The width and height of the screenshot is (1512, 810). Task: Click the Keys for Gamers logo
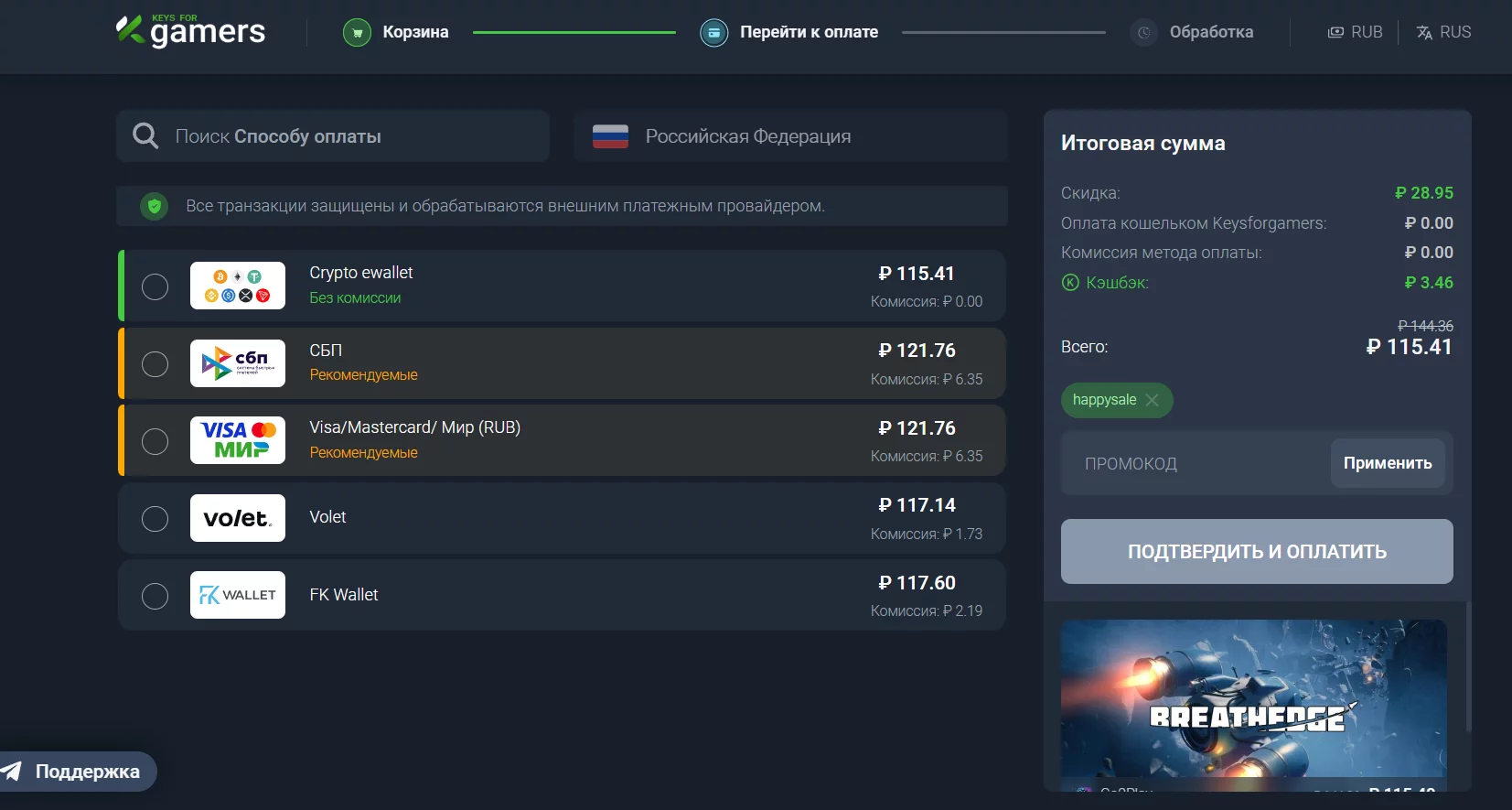pos(190,31)
